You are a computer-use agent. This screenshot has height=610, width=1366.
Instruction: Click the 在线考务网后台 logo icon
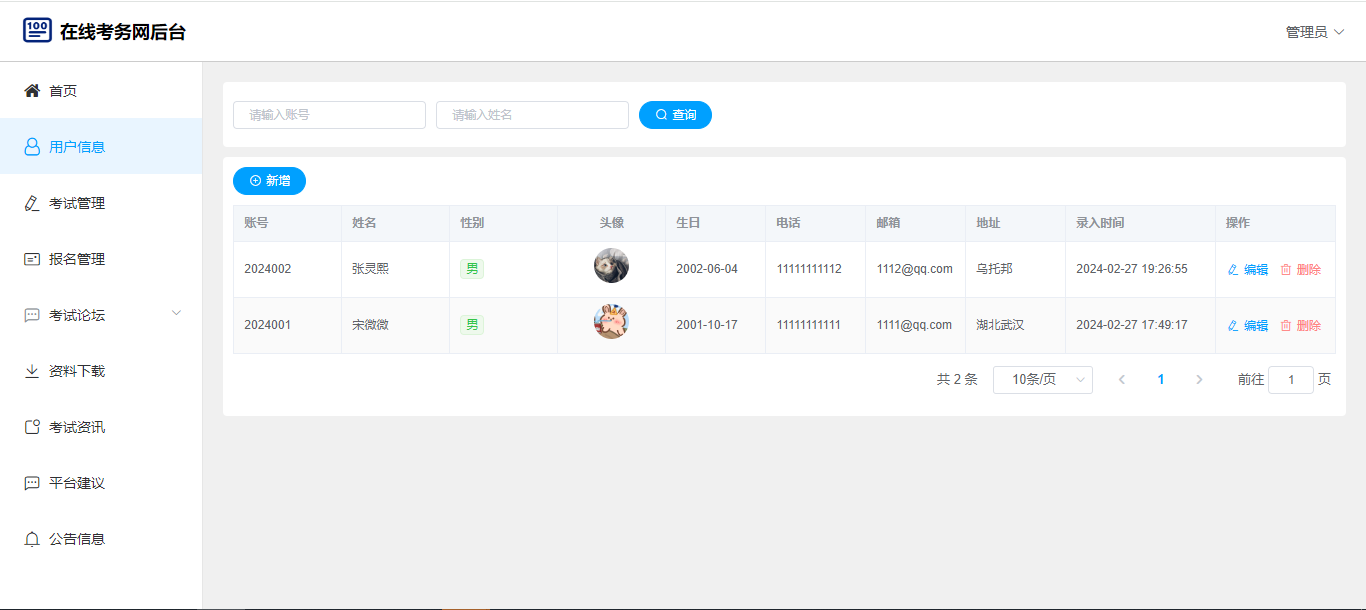[37, 30]
